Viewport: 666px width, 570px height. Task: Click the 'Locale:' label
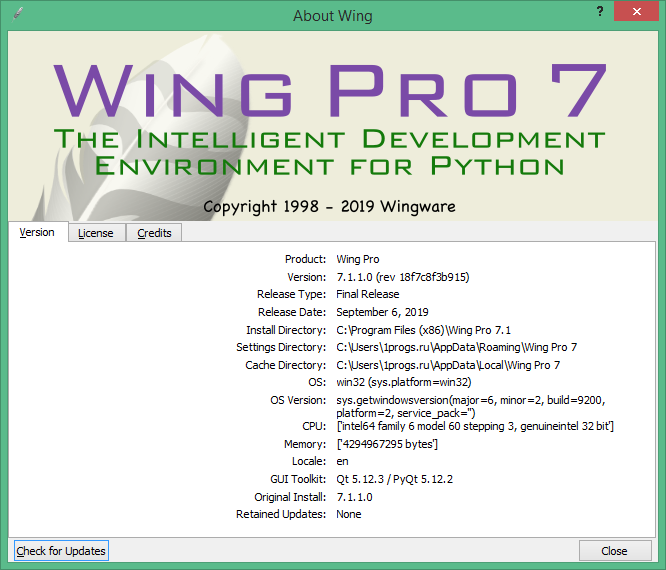309,461
